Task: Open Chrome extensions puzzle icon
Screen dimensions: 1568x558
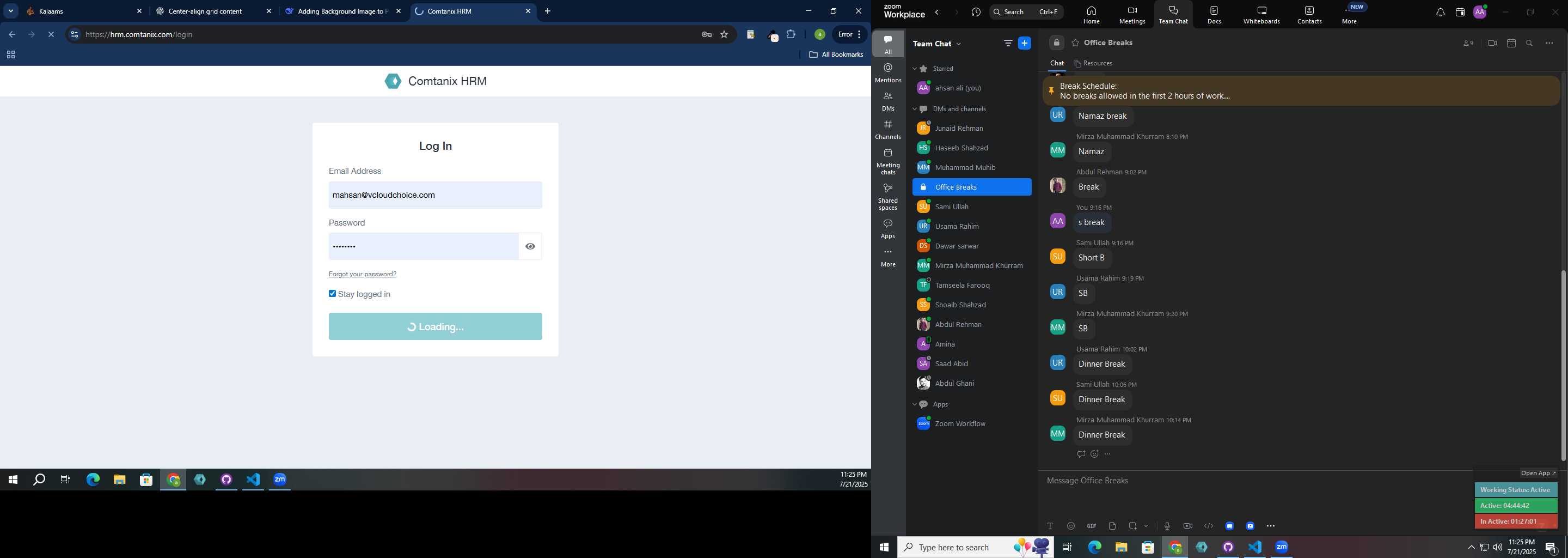Action: coord(791,35)
